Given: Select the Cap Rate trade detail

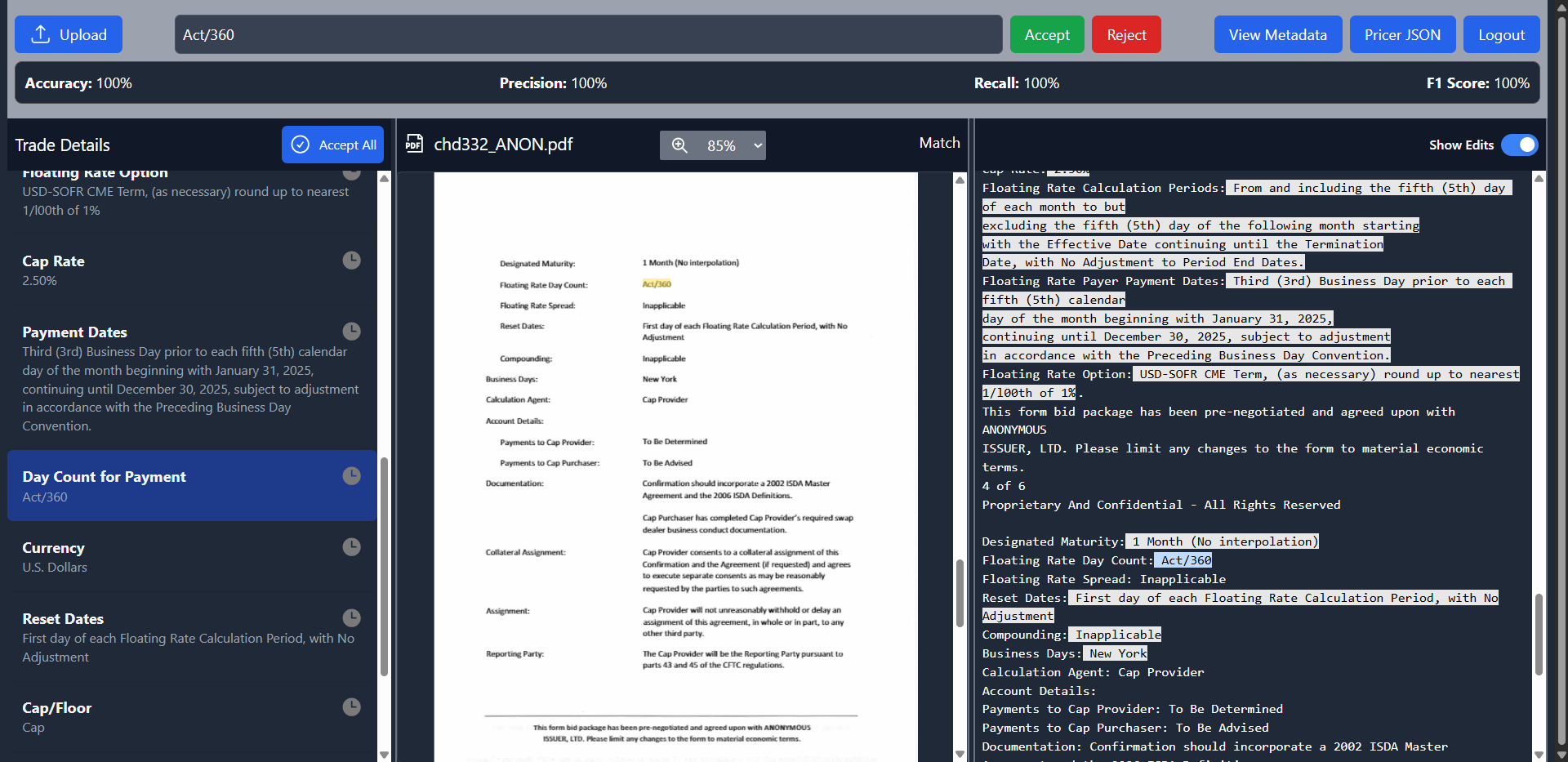Looking at the screenshot, I should (192, 271).
